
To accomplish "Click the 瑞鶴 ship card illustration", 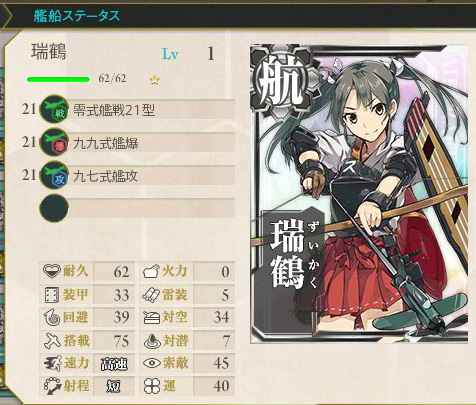I will coord(359,194).
